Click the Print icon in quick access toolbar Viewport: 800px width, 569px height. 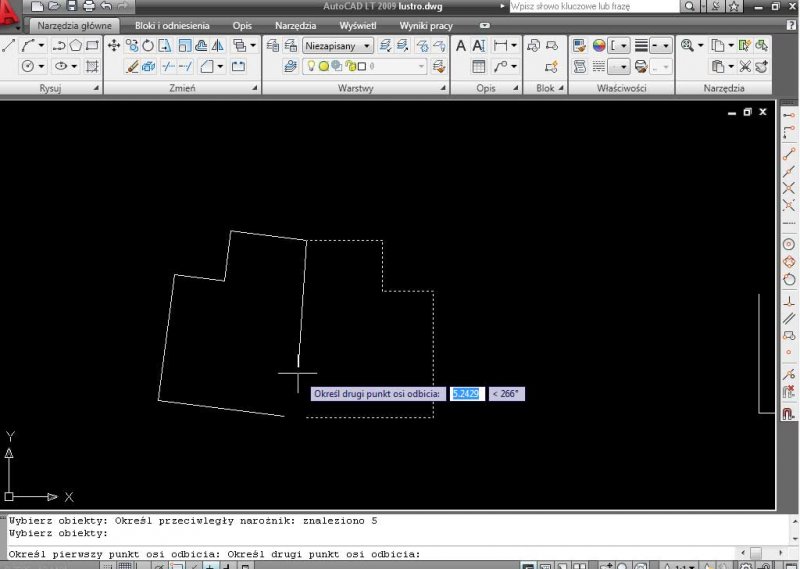point(88,7)
